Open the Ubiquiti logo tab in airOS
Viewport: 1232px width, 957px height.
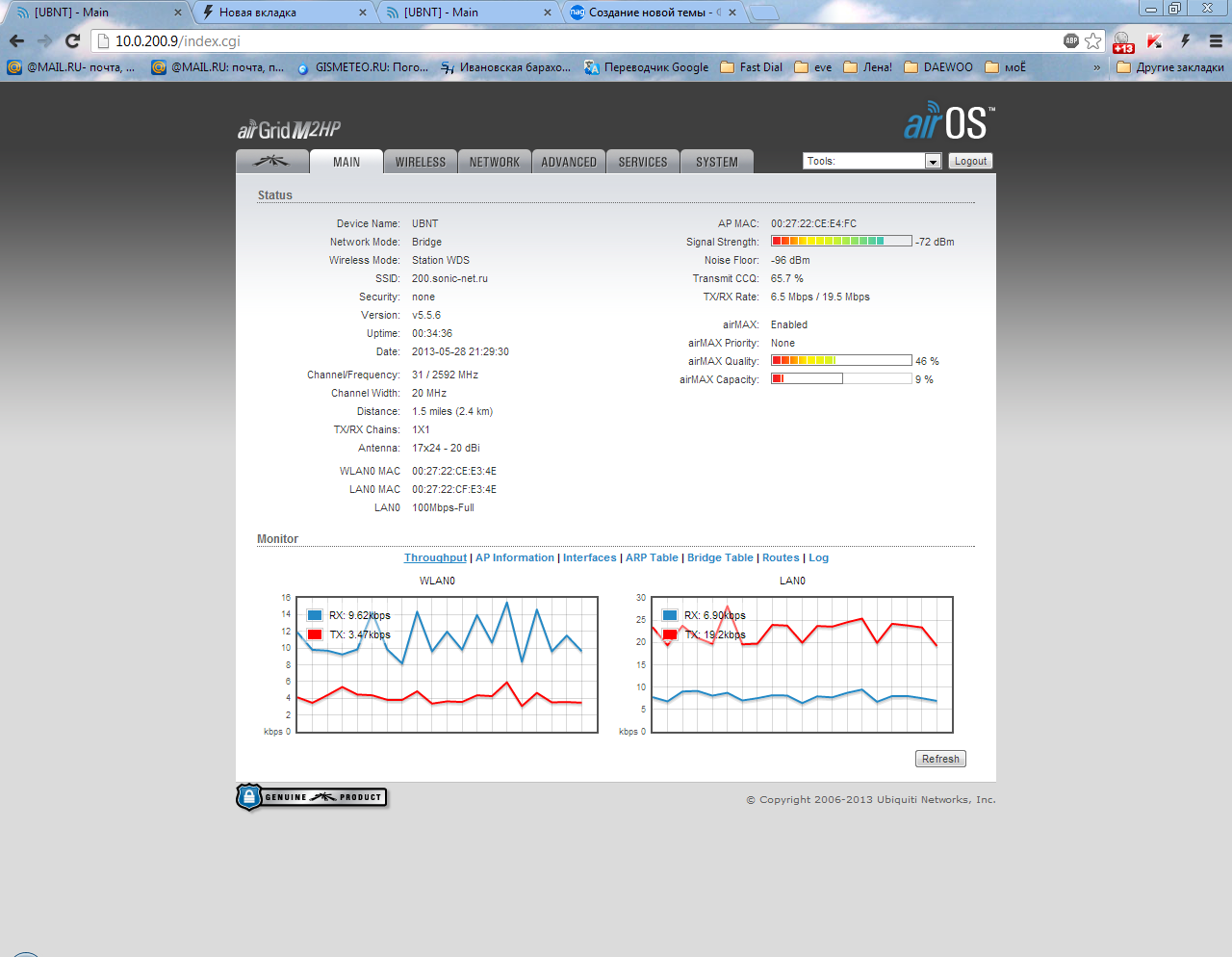pyautogui.click(x=272, y=162)
